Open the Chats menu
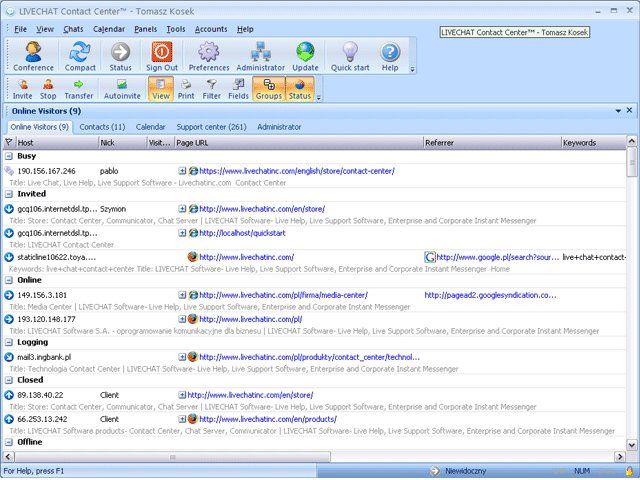640x480 pixels. coord(73,29)
